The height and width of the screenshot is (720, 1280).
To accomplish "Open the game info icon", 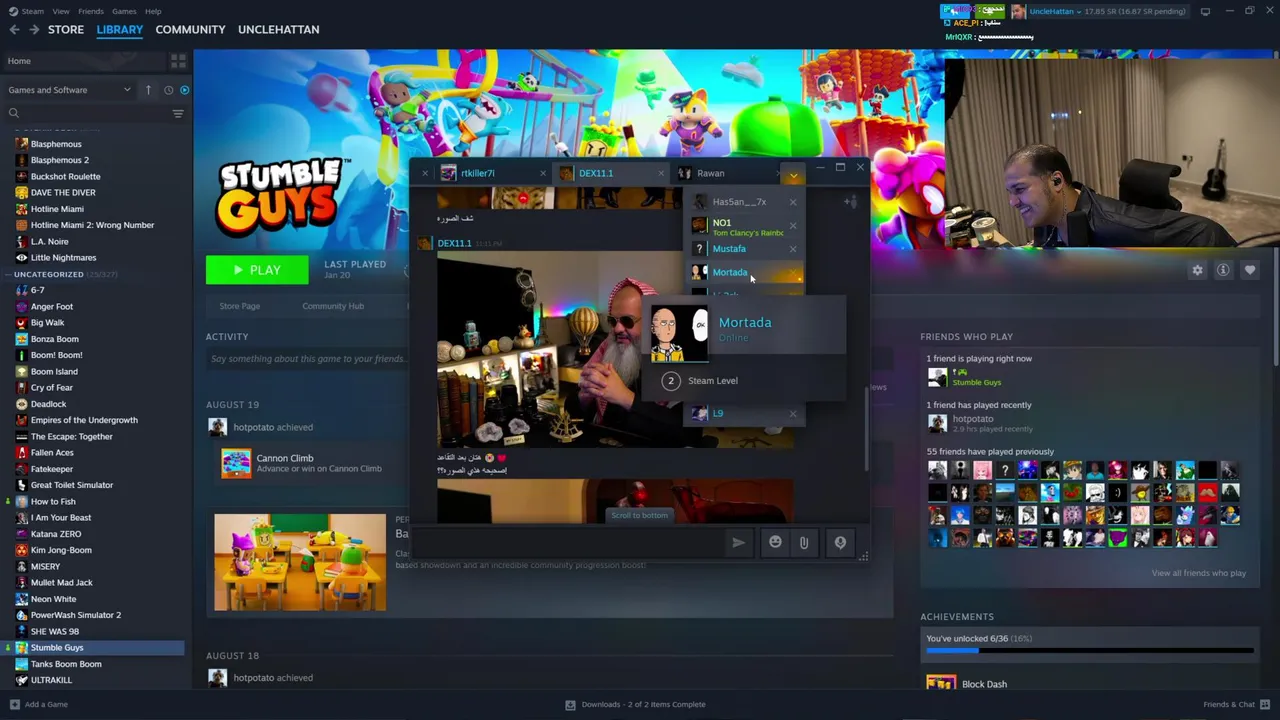I will point(1223,270).
